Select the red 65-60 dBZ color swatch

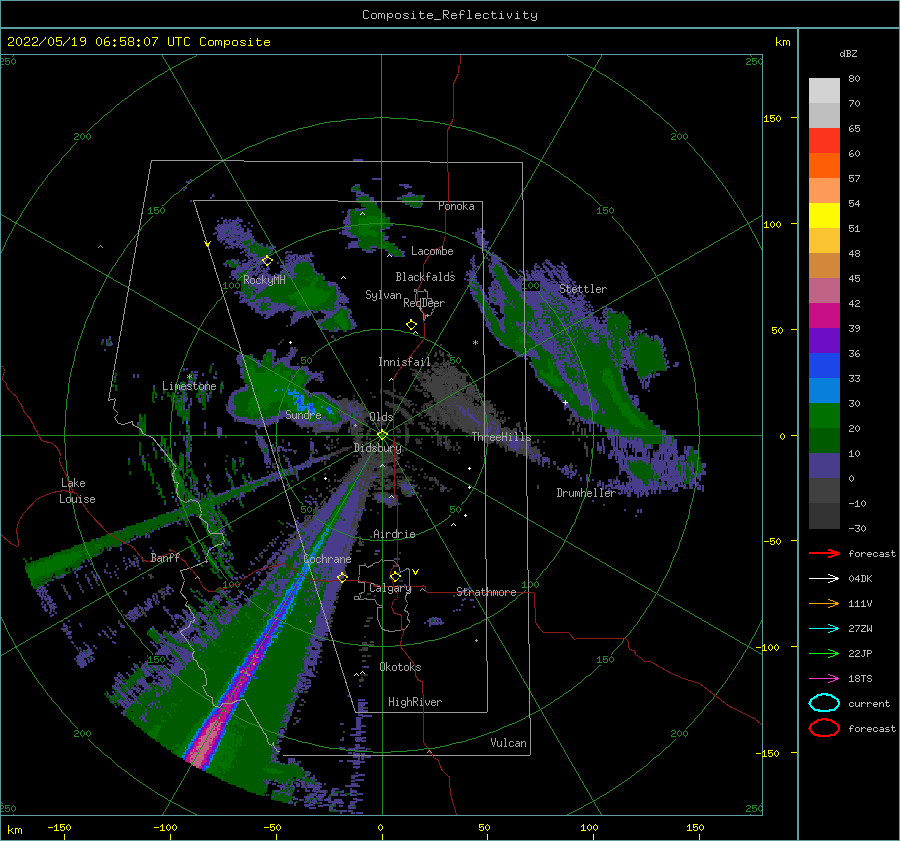point(824,141)
